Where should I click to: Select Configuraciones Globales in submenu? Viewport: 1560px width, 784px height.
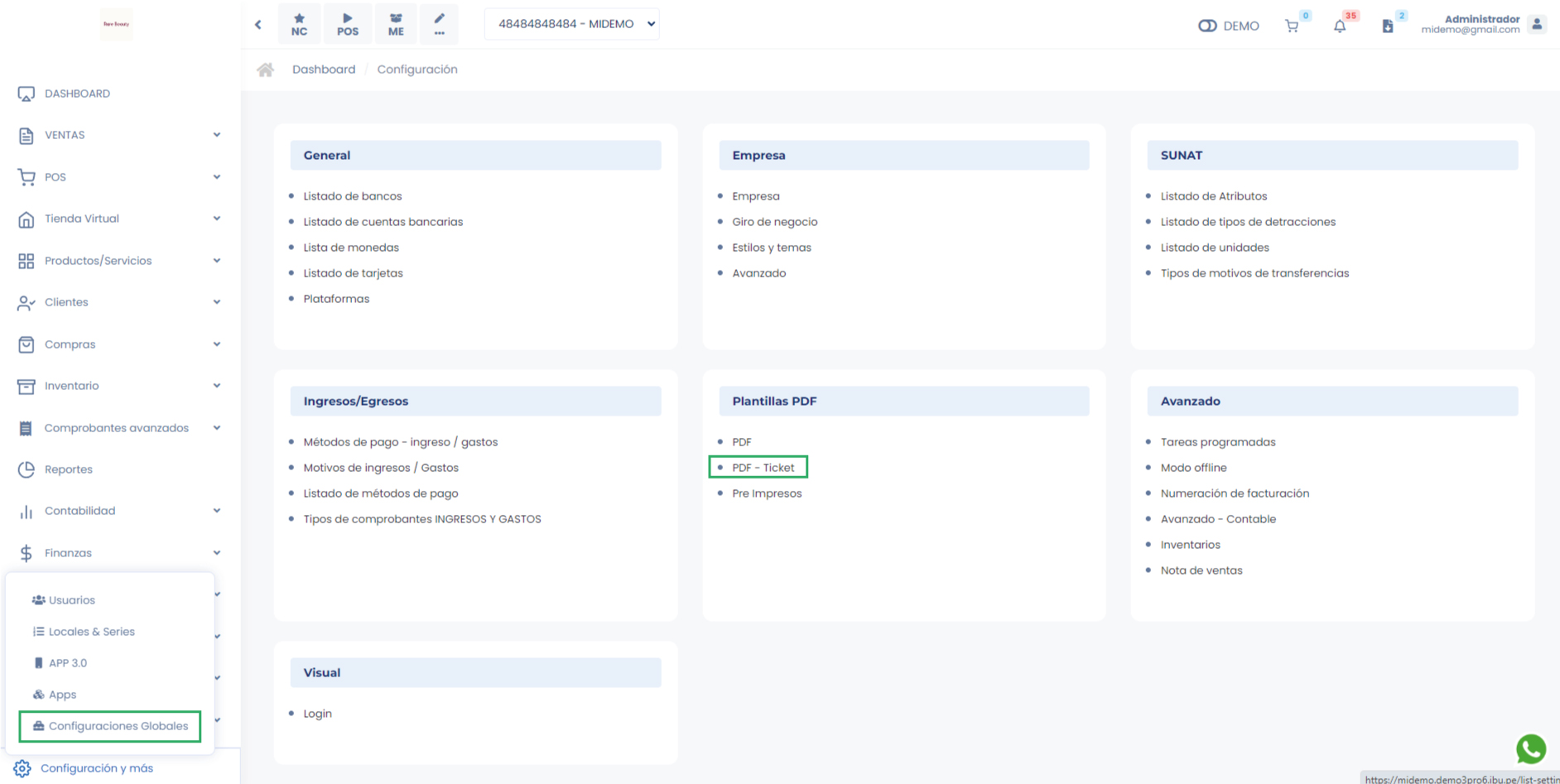click(x=118, y=726)
